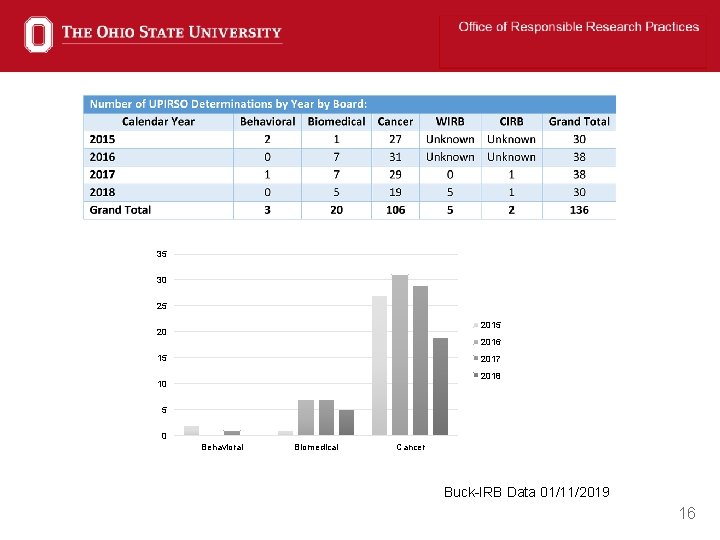Viewport: 720px width, 540px height.
Task: Click the 2016 legend color swatch
Action: point(476,342)
